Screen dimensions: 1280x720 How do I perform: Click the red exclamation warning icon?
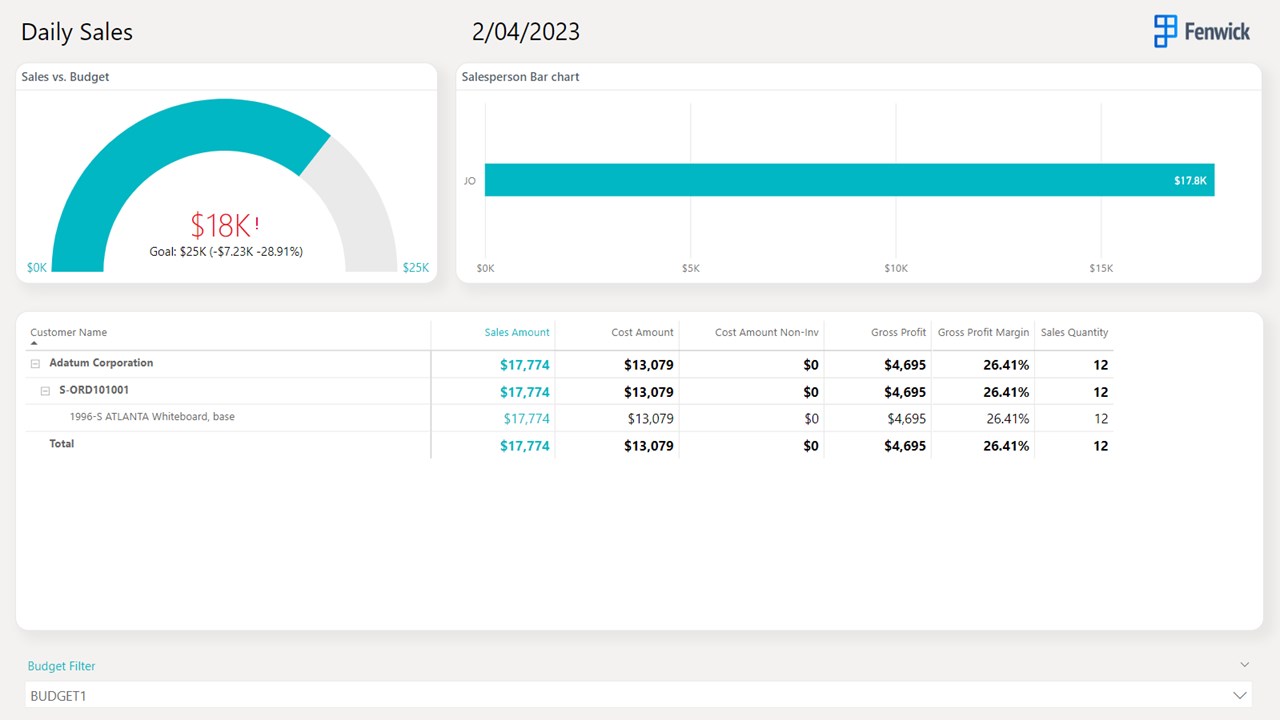click(x=257, y=224)
